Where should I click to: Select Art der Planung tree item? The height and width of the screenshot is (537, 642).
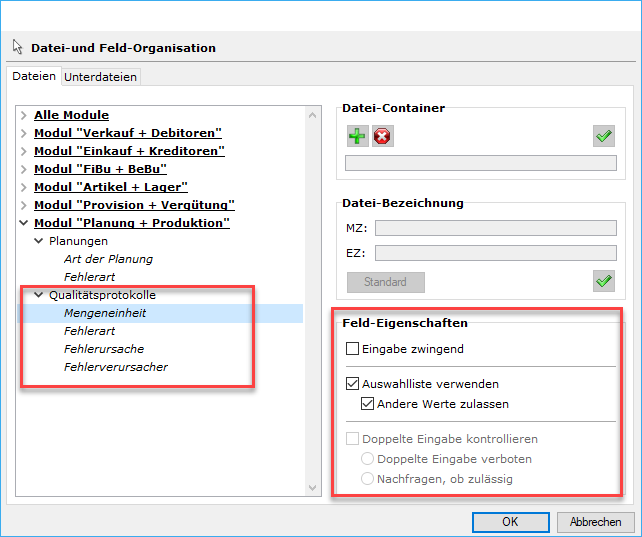tap(108, 259)
